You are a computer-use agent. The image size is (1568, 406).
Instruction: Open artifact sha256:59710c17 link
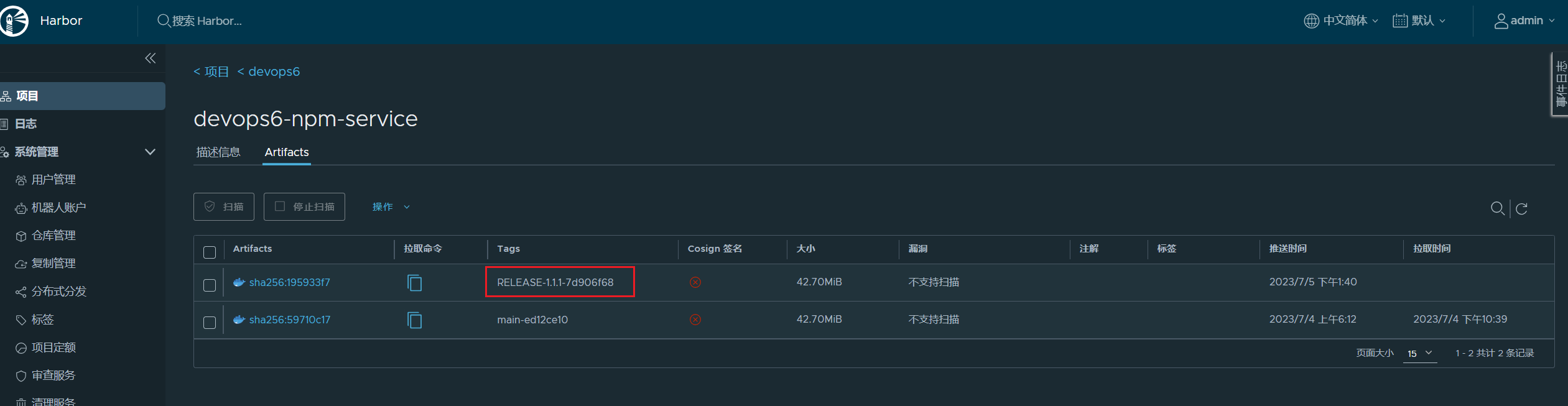290,320
